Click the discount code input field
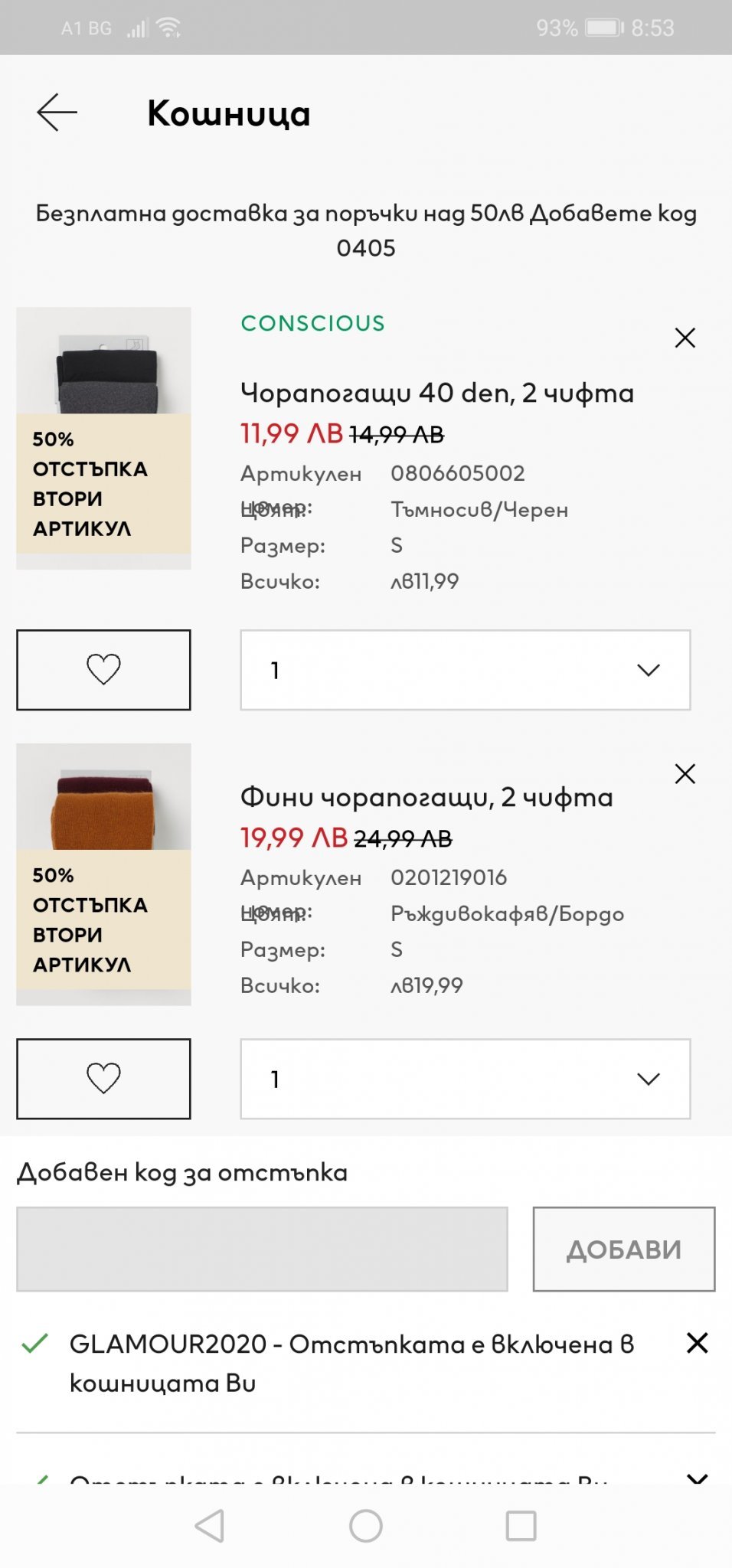The image size is (732, 1568). (x=262, y=1249)
